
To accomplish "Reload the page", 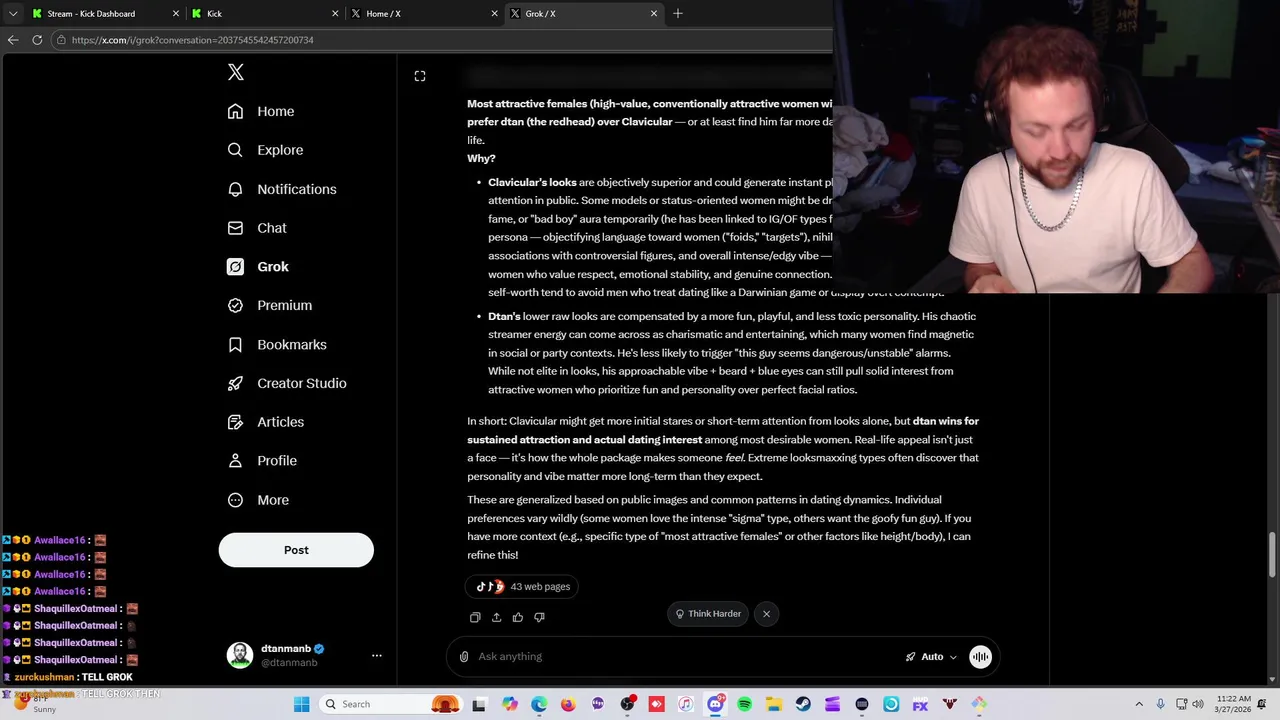I will click(x=37, y=40).
